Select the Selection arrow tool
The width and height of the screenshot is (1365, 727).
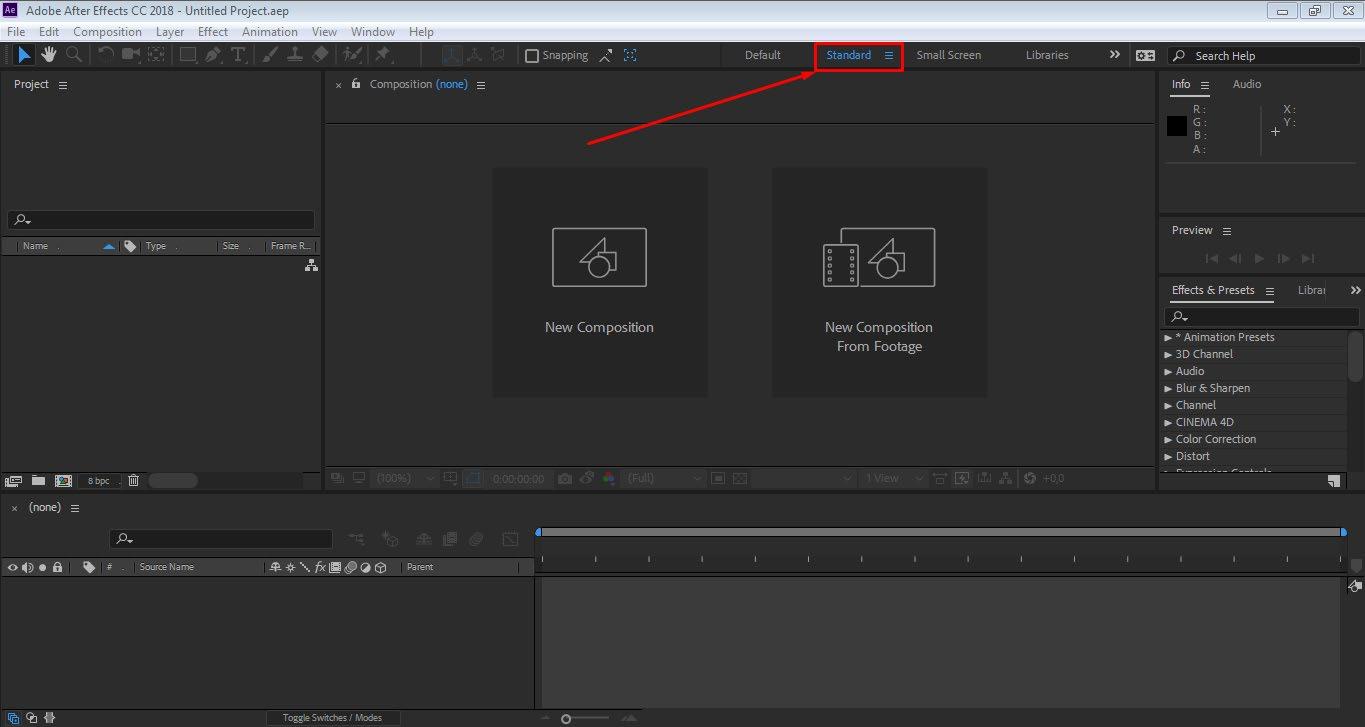point(25,55)
